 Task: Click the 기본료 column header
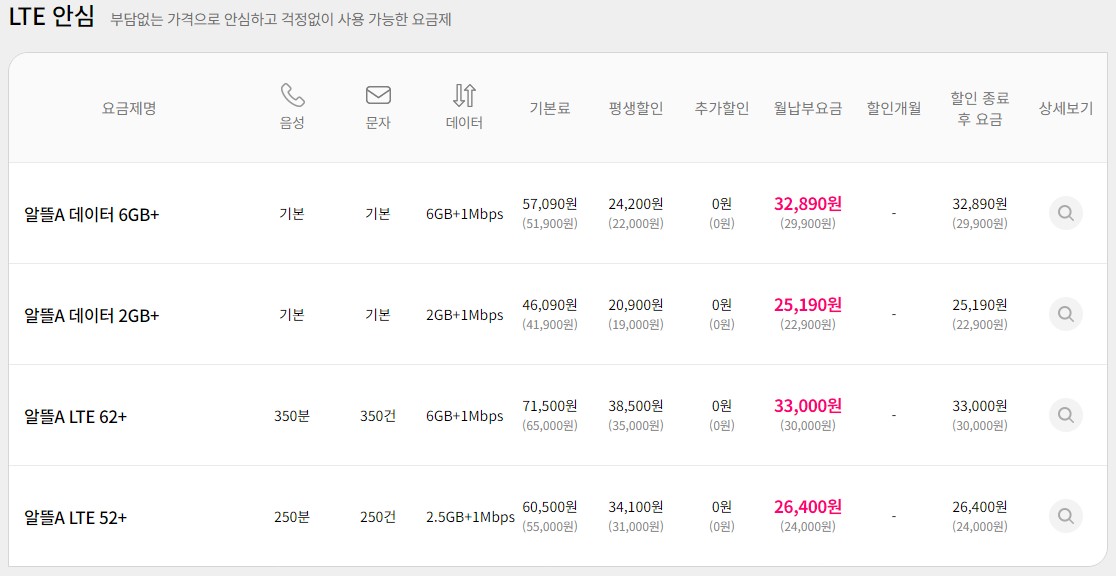(x=549, y=108)
